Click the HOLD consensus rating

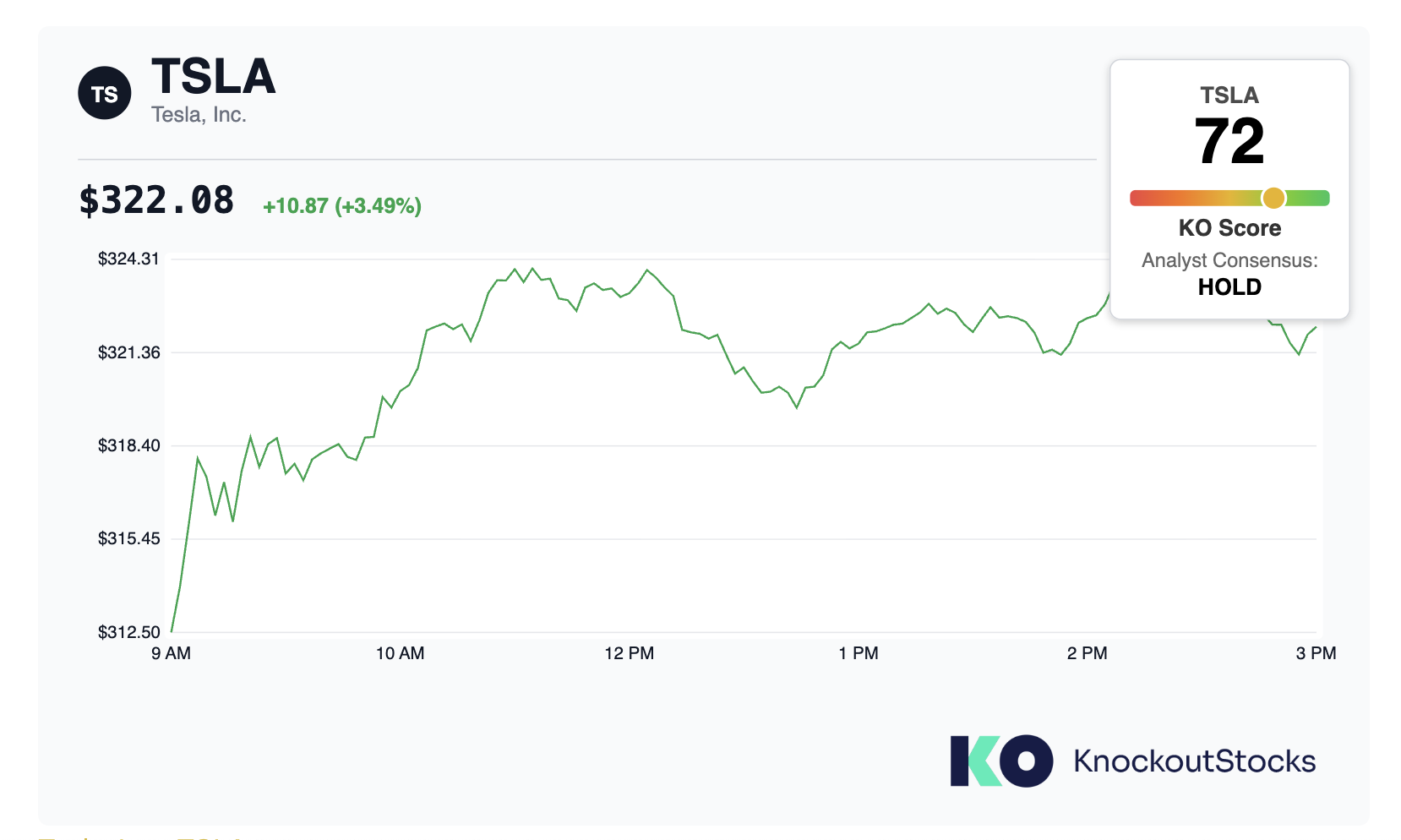click(1229, 287)
